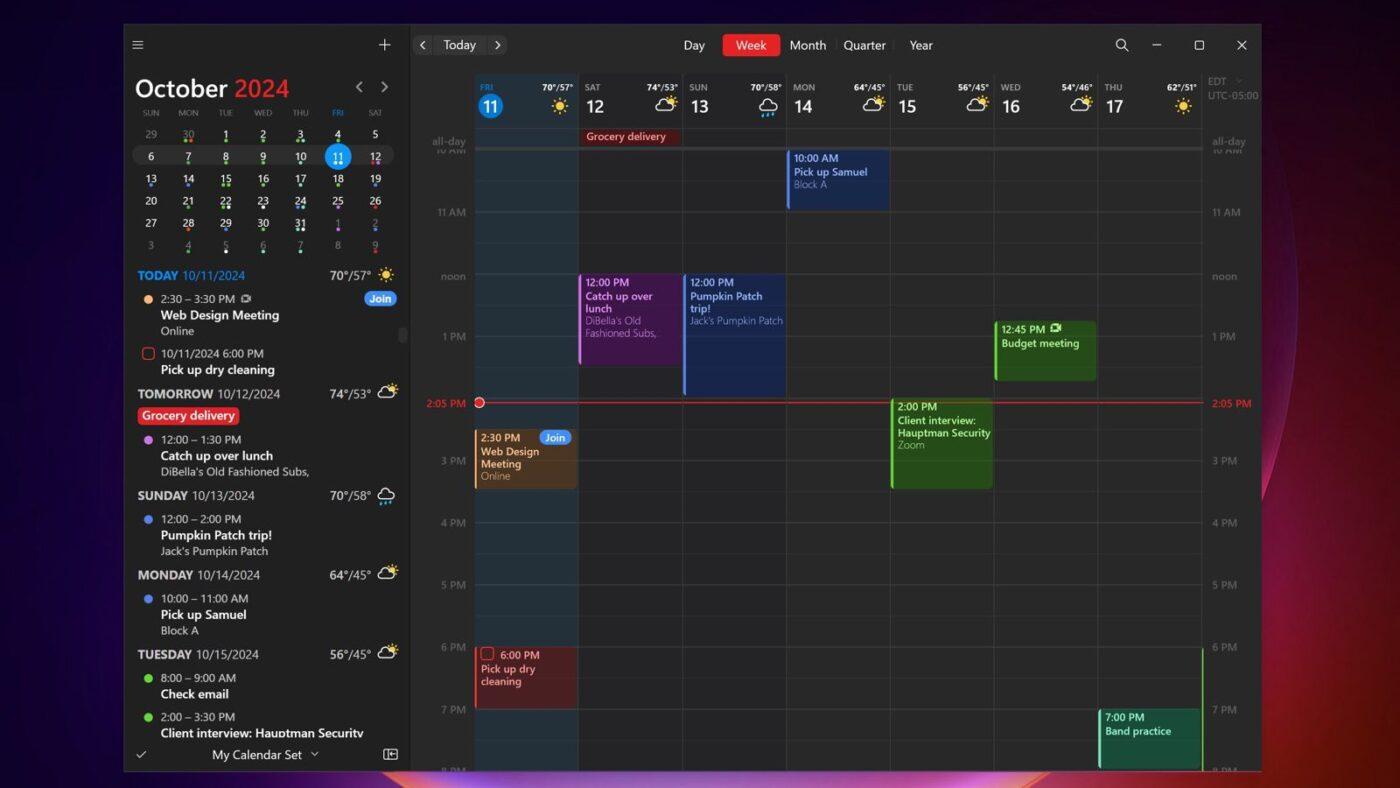
Task: Click the sun icon beside TODAY 70°/57°
Action: point(386,275)
